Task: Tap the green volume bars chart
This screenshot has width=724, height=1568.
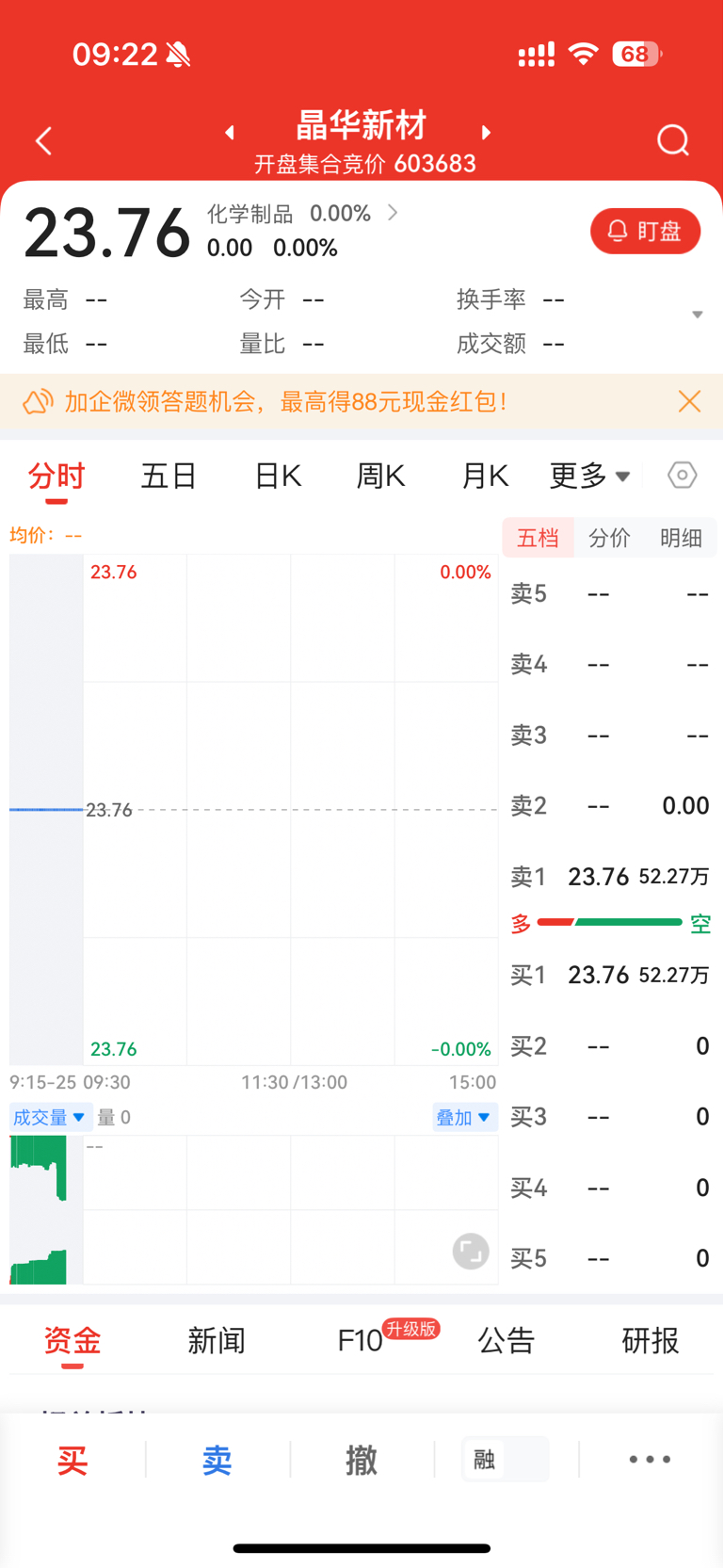Action: pyautogui.click(x=39, y=1210)
